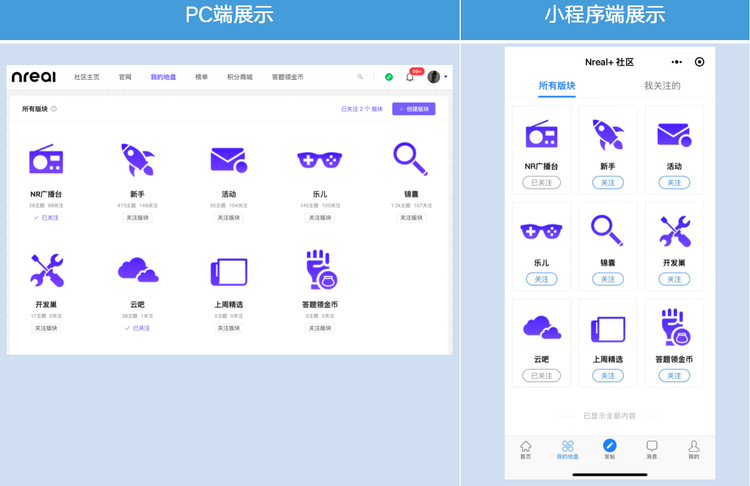The width and height of the screenshot is (750, 486).
Task: Open 答题领金币 icon in mini program
Action: point(676,327)
